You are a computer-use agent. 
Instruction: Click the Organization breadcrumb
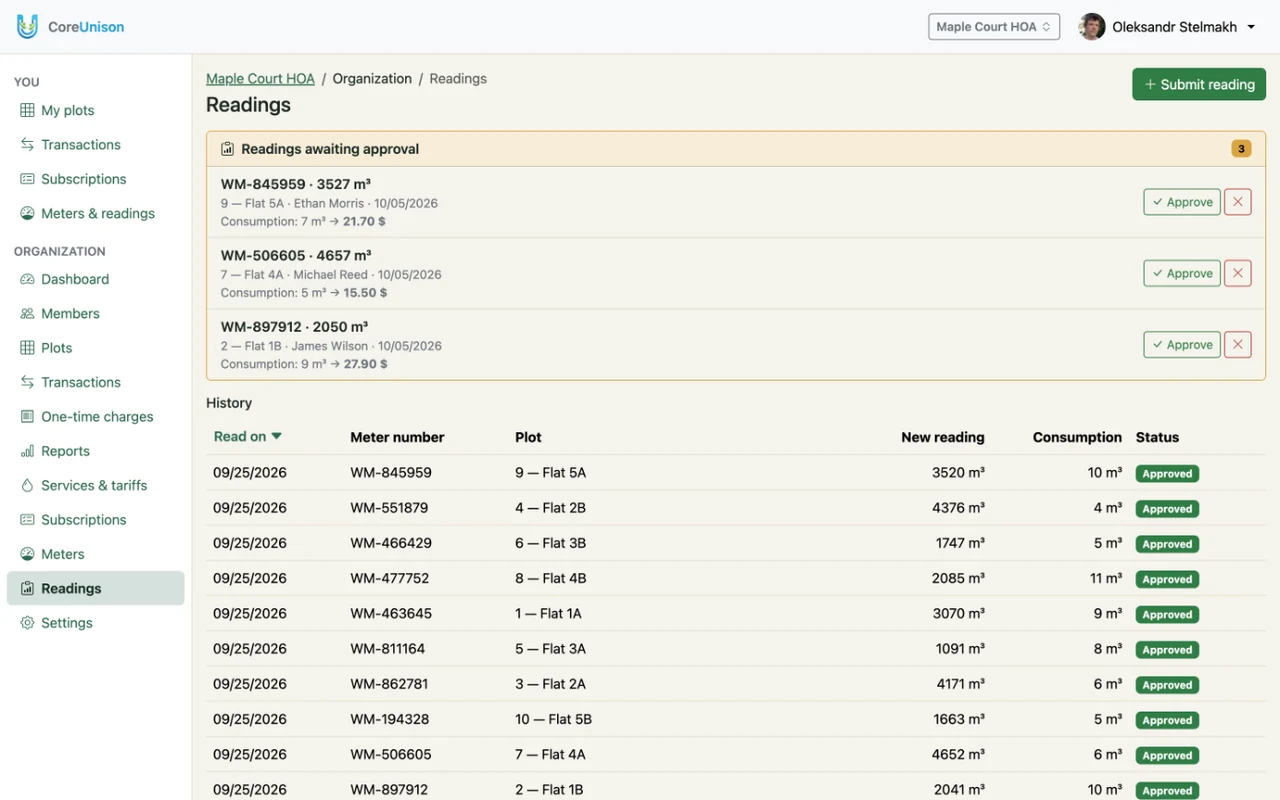click(x=372, y=78)
